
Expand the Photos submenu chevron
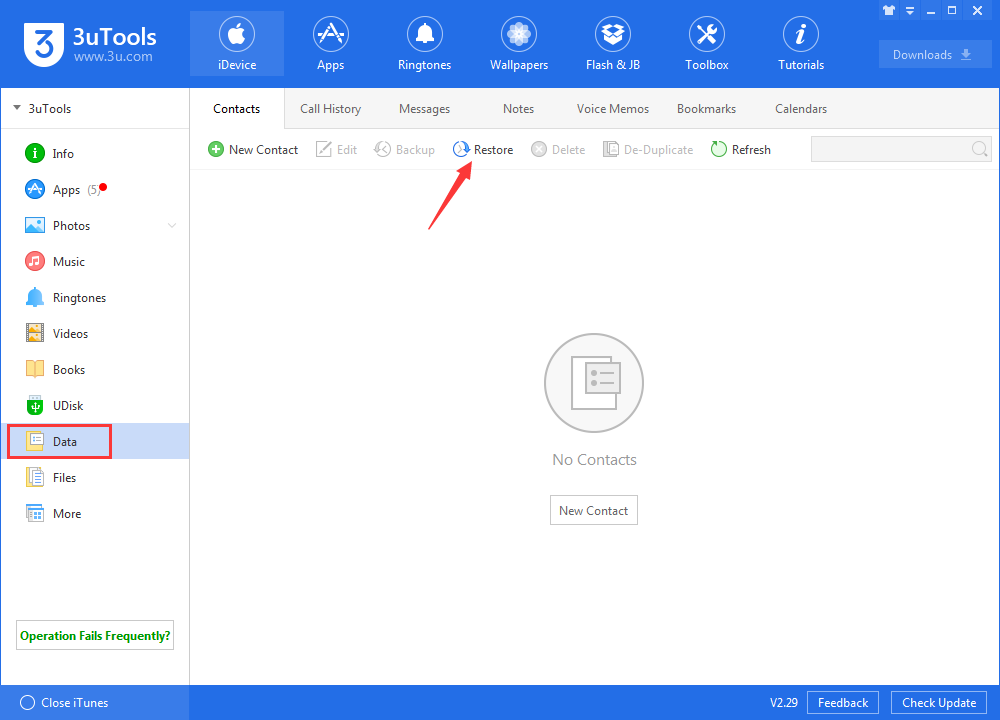pos(172,226)
